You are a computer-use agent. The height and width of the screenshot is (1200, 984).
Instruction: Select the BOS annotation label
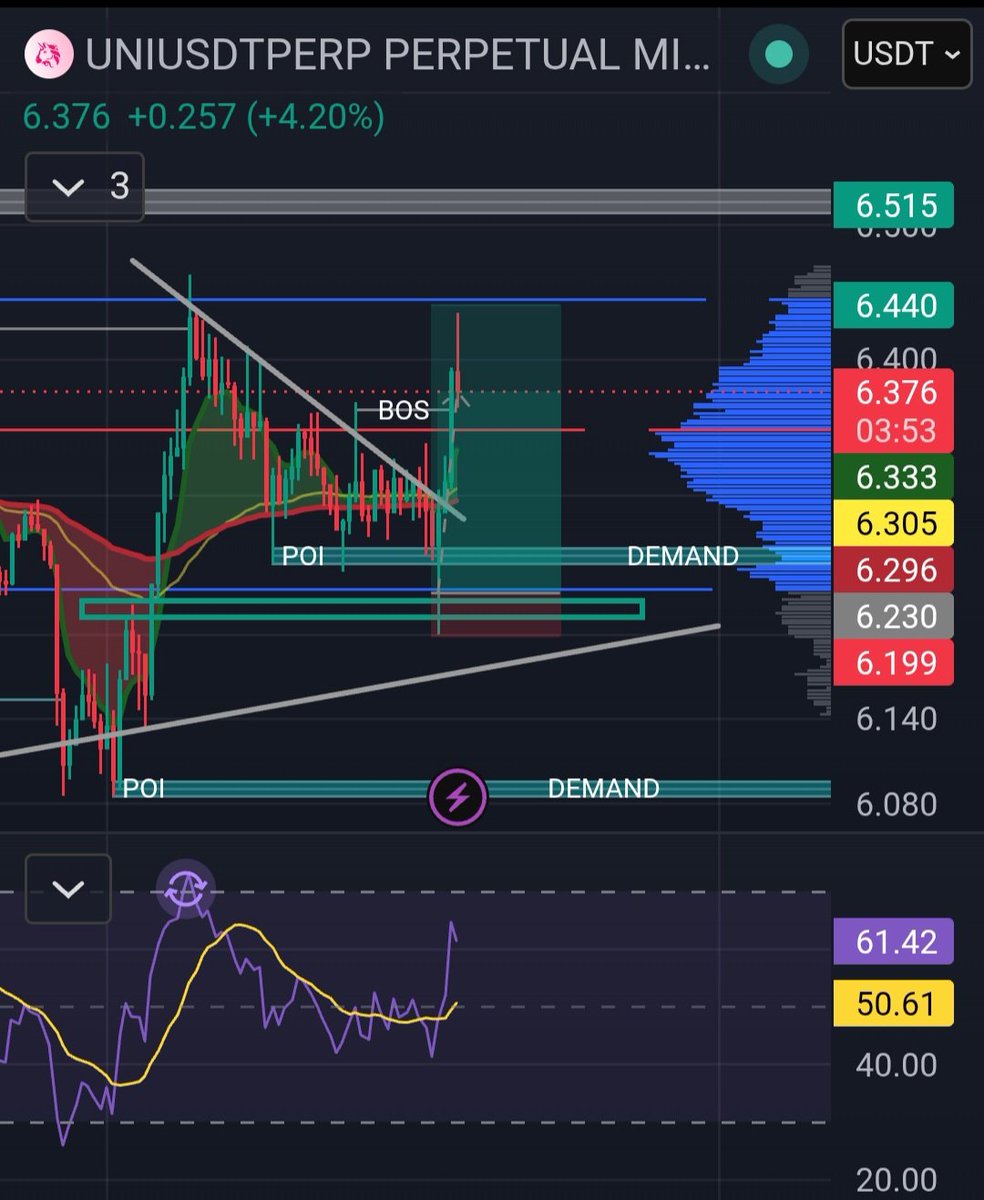[403, 410]
